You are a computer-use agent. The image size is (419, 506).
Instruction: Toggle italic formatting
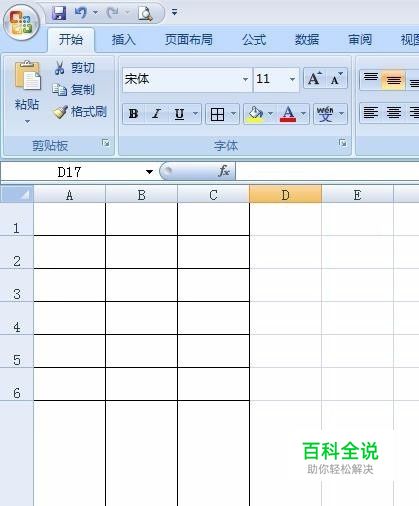156,114
